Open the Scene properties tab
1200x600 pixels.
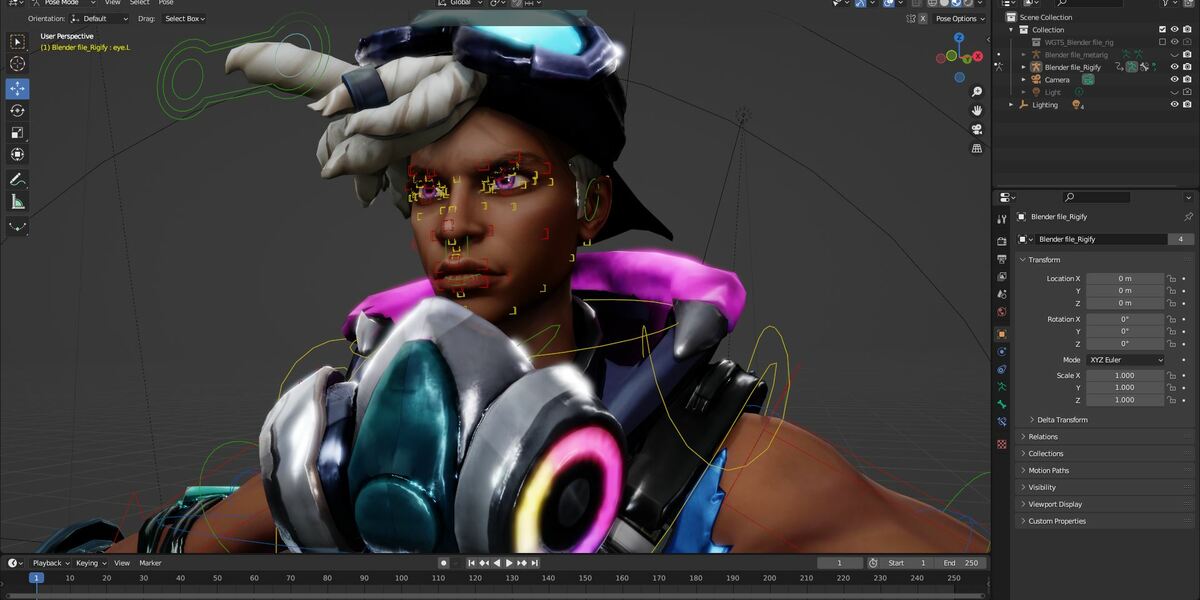point(1002,295)
